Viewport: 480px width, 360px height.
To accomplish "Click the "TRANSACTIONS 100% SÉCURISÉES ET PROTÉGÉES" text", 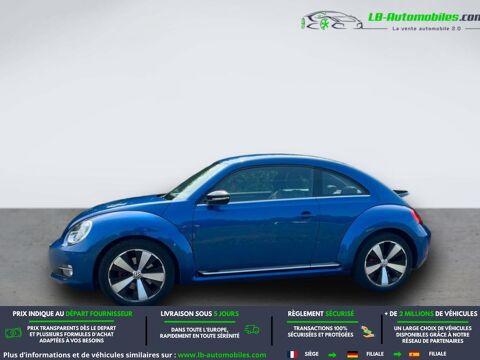I will tap(321, 332).
